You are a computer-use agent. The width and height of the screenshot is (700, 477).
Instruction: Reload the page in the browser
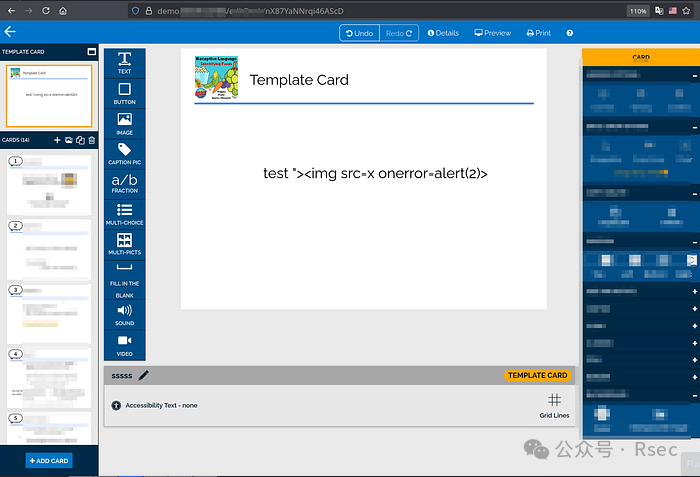pos(46,11)
